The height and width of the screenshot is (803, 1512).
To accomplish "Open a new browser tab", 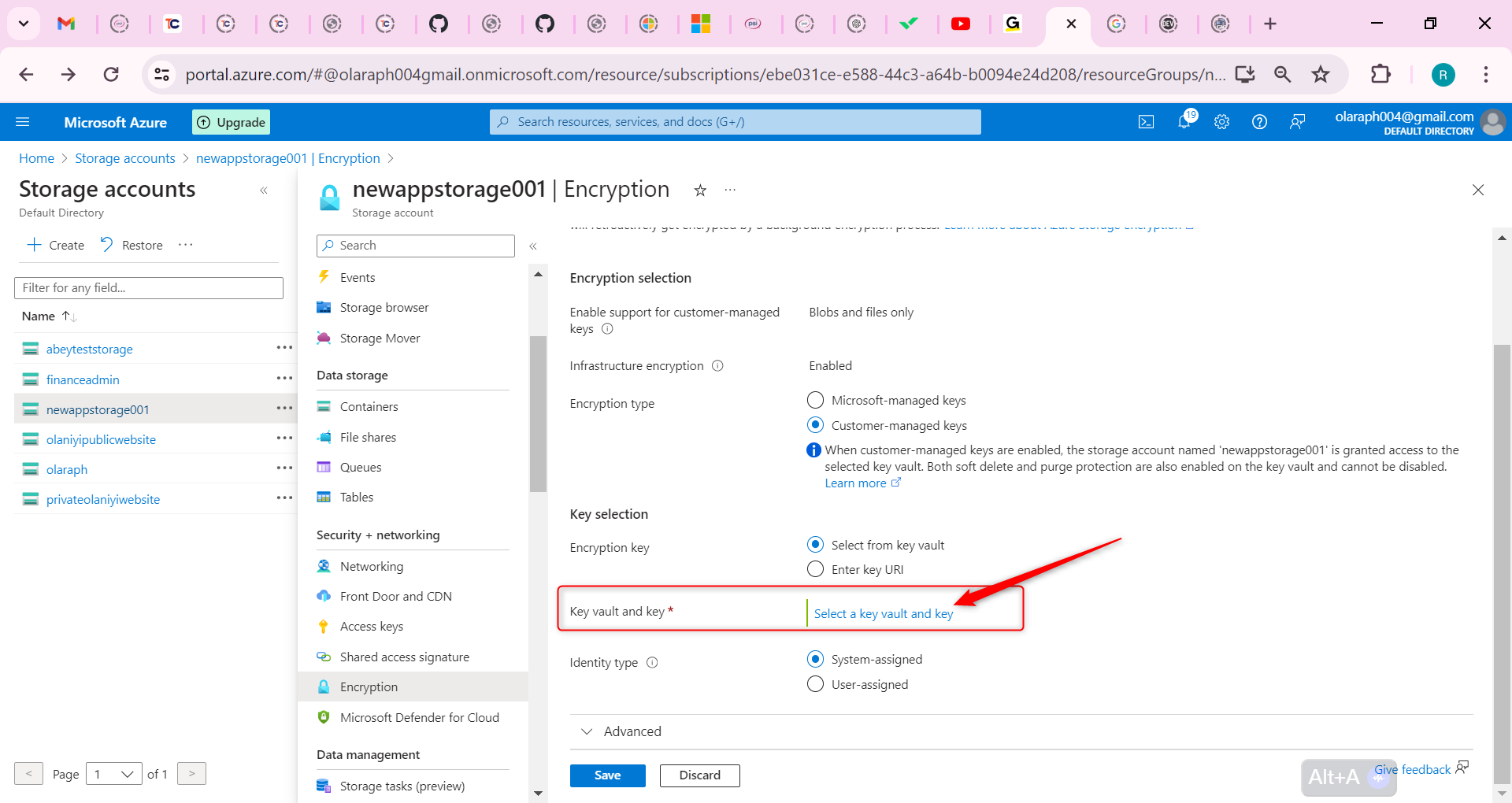I will (1270, 24).
